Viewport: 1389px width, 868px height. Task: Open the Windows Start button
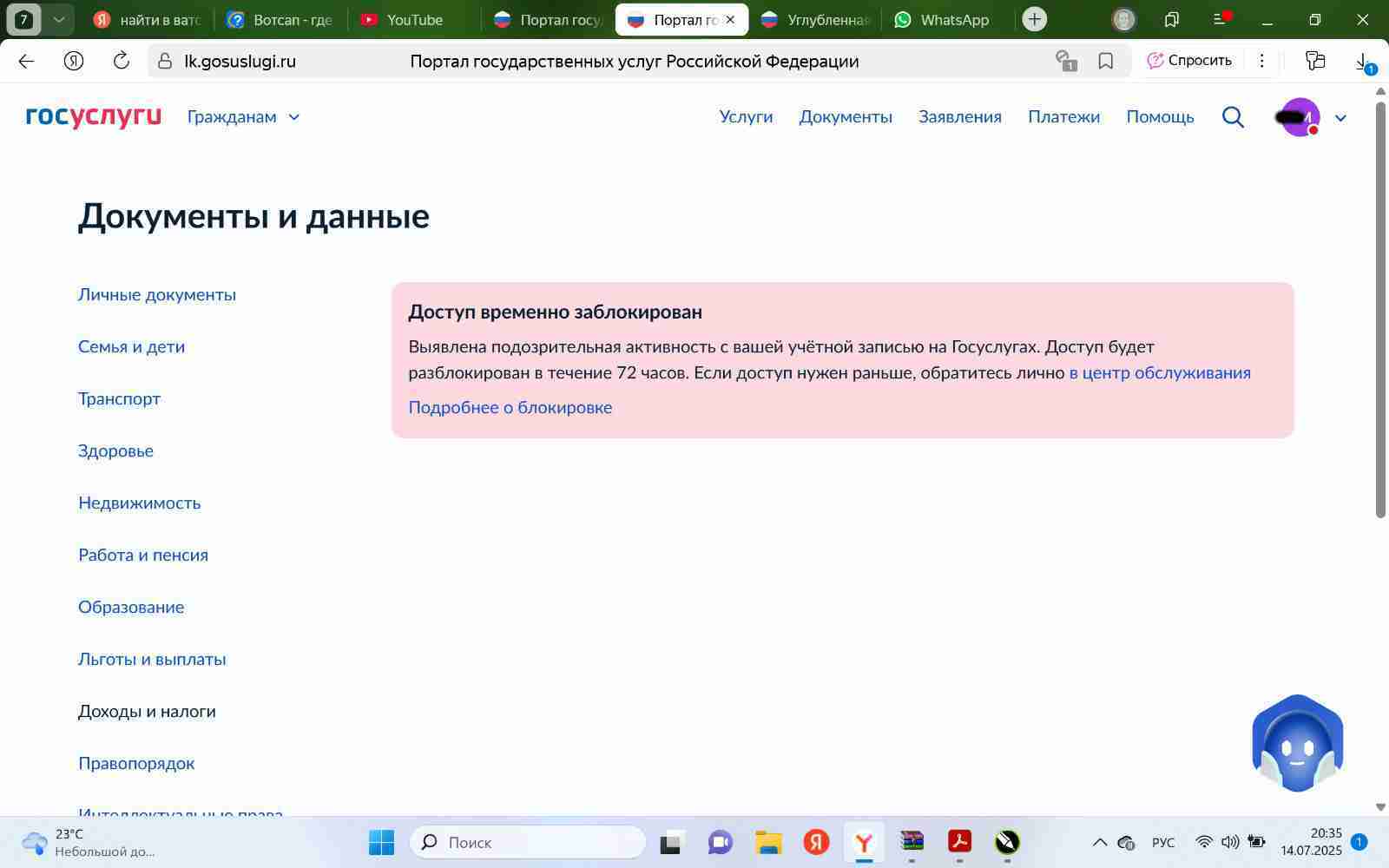click(x=381, y=842)
